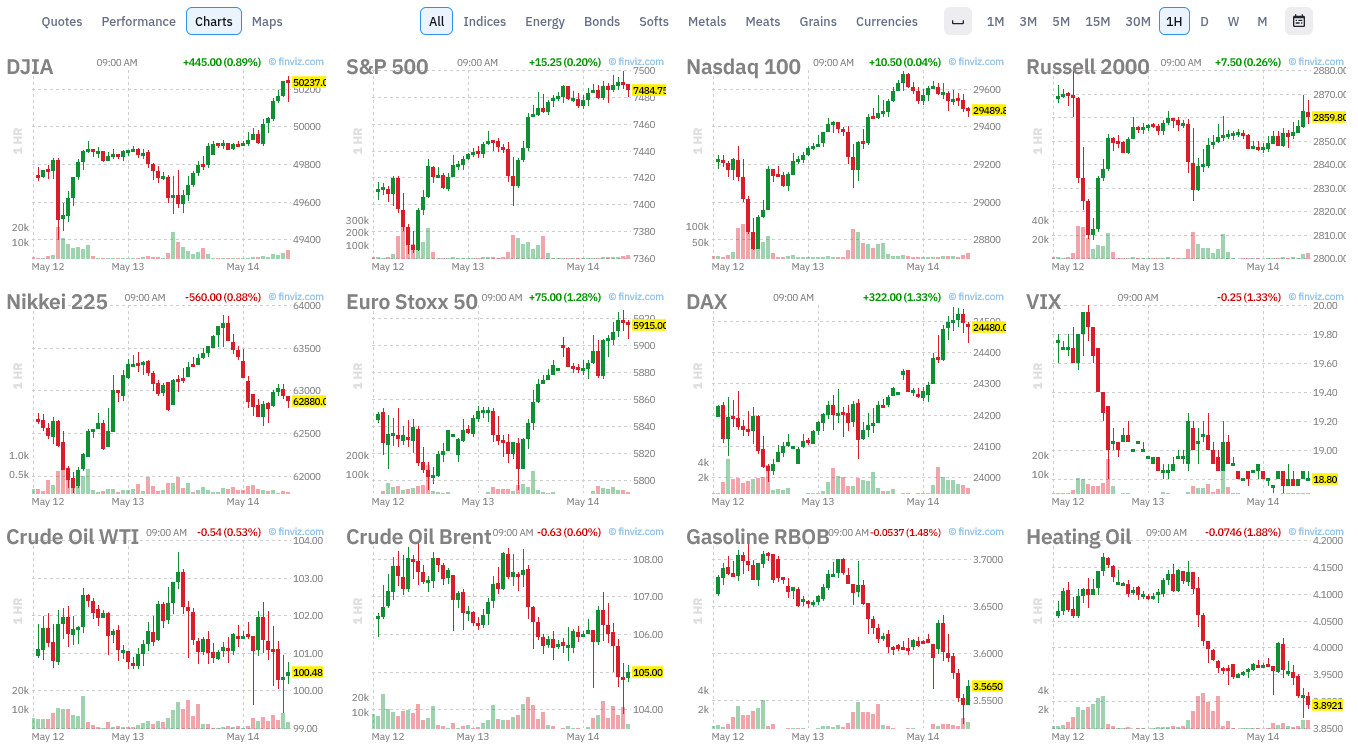Click the Nikkei 225 title

(57, 301)
